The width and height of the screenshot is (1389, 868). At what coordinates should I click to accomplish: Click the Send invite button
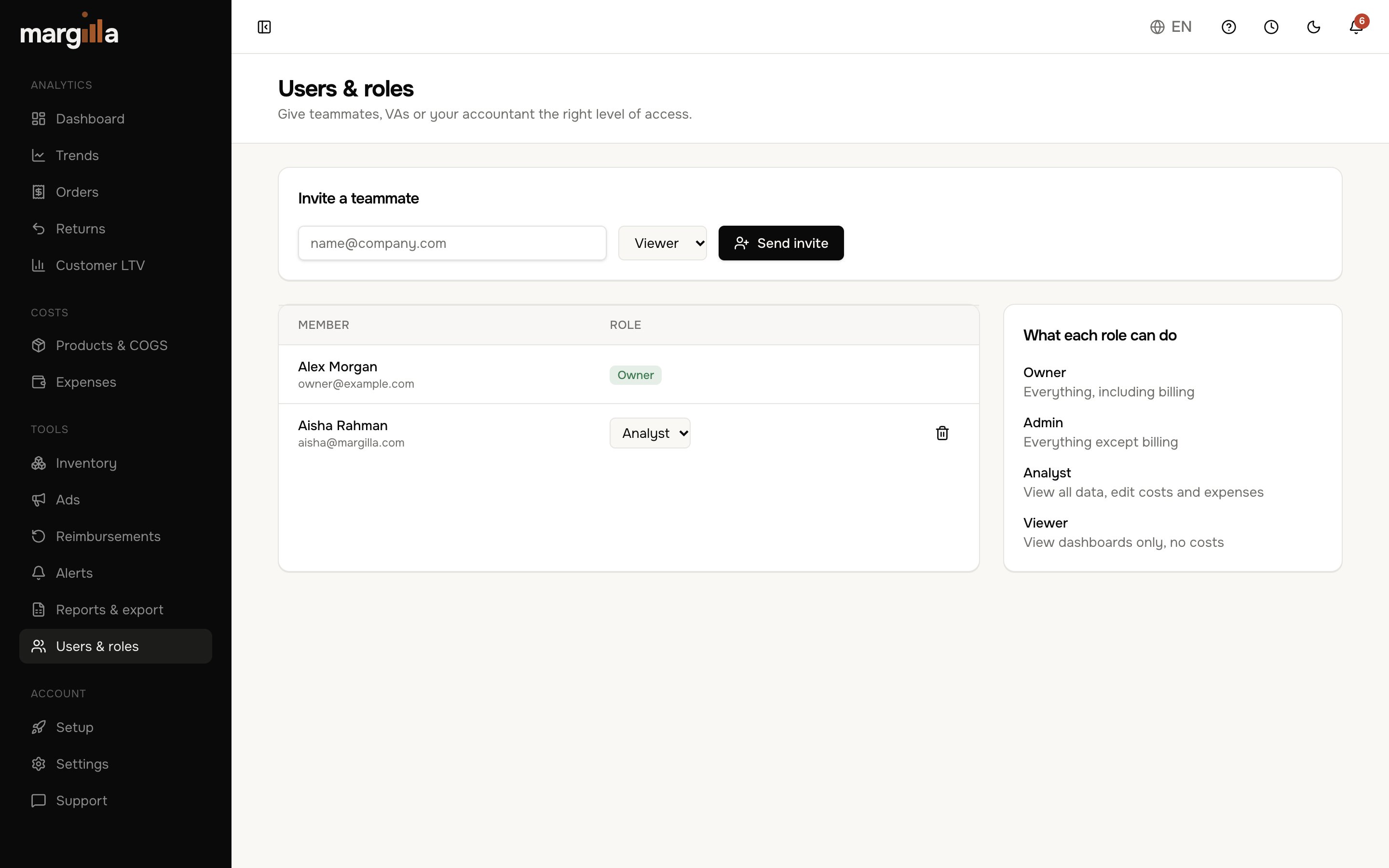click(781, 243)
